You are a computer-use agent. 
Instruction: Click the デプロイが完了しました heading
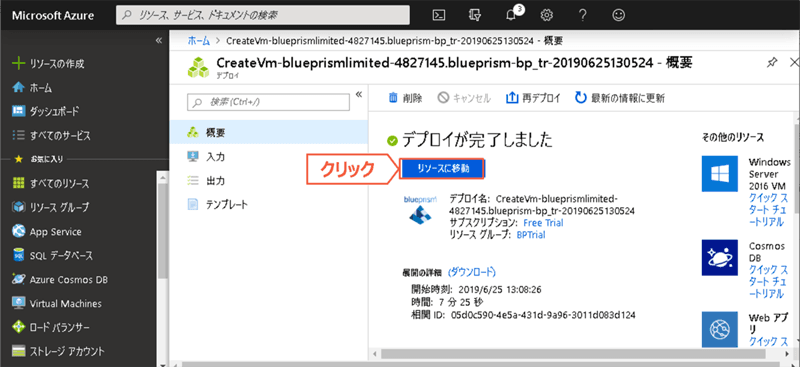pos(477,140)
